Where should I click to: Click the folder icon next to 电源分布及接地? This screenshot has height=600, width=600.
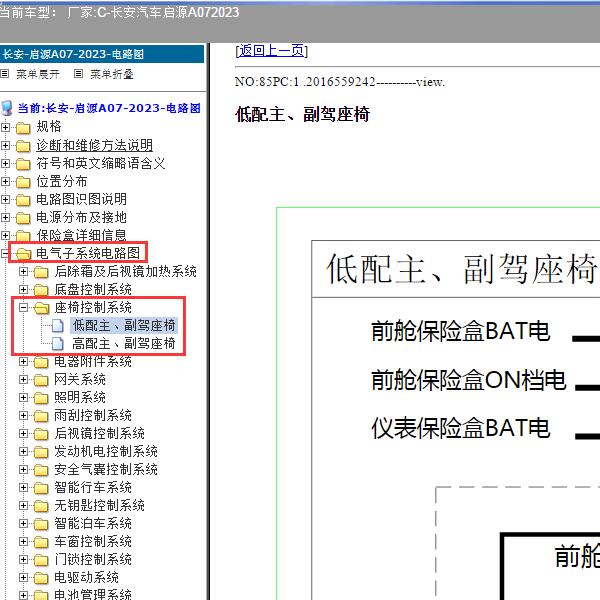coord(23,218)
